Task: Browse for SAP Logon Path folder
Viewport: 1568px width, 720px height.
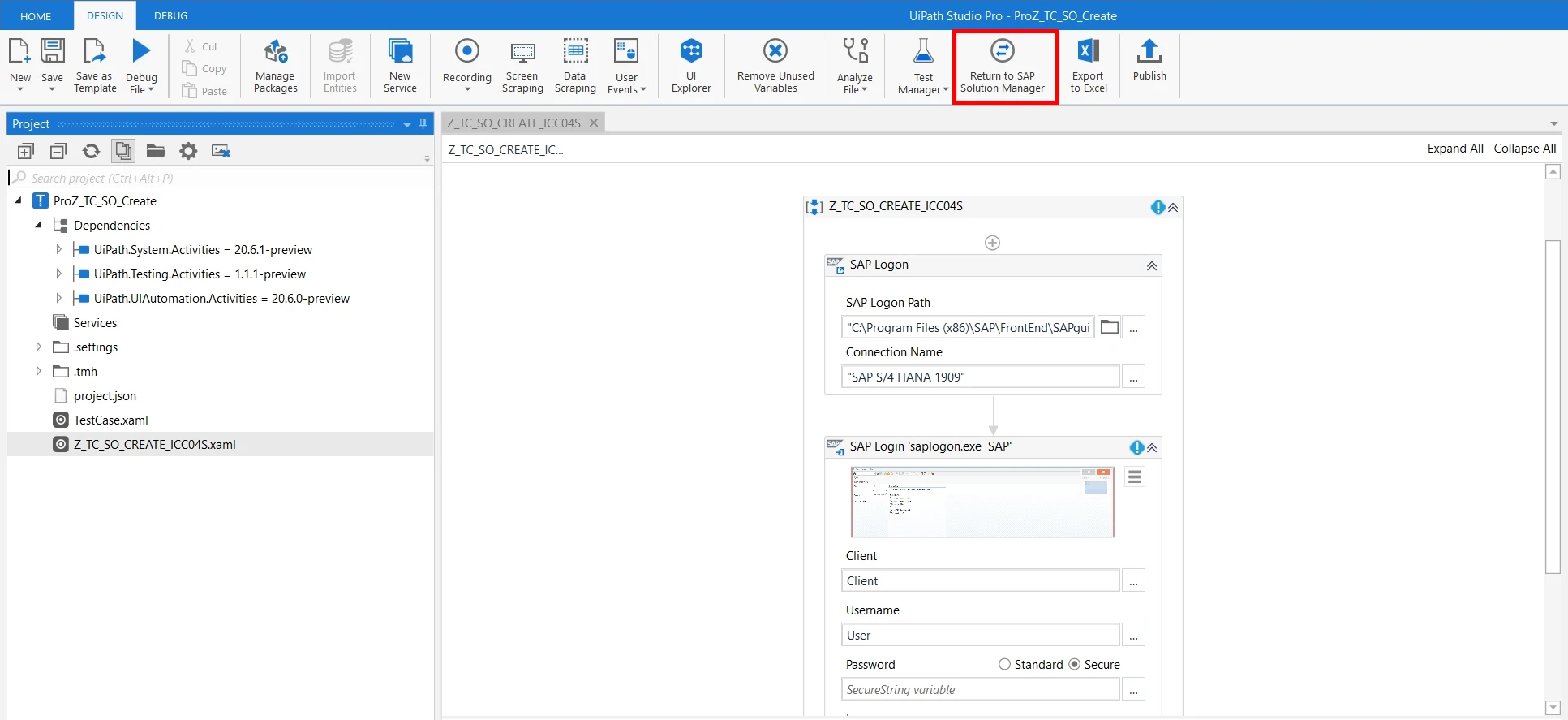Action: tap(1109, 327)
